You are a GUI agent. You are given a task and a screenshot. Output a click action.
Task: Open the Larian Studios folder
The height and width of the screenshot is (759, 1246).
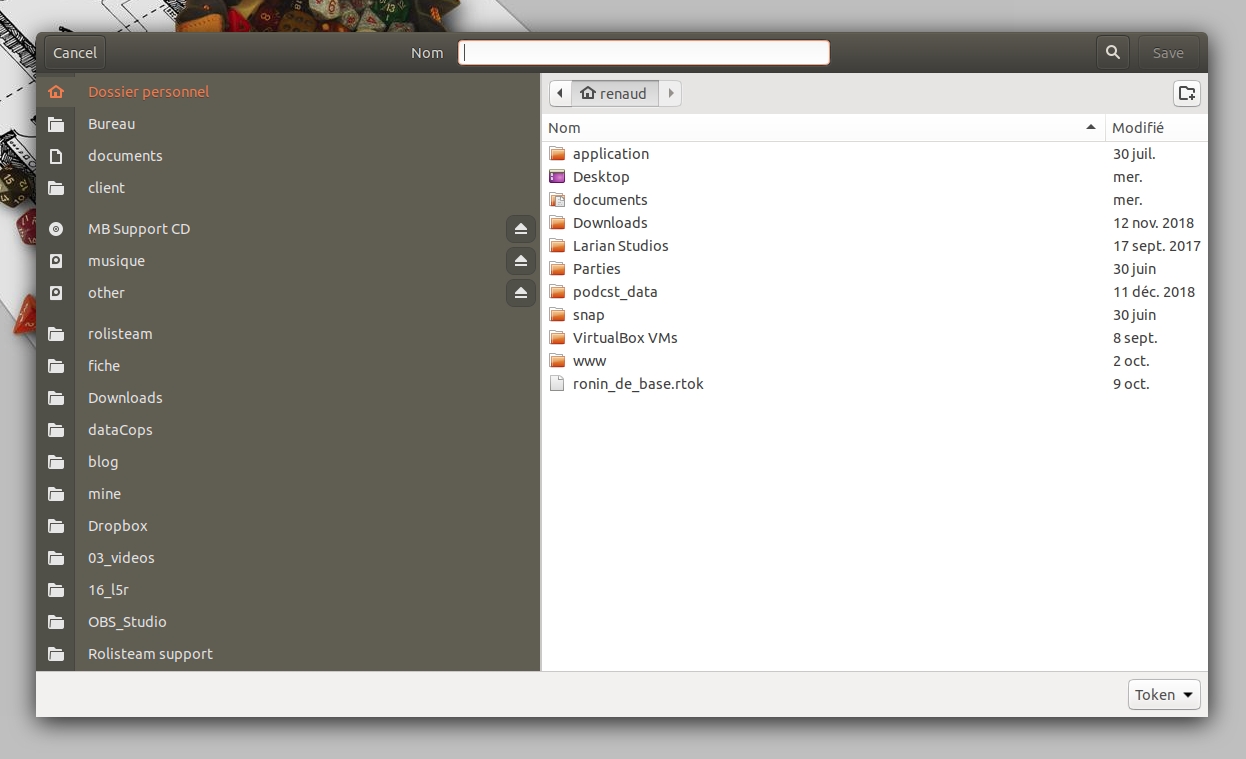[620, 246]
